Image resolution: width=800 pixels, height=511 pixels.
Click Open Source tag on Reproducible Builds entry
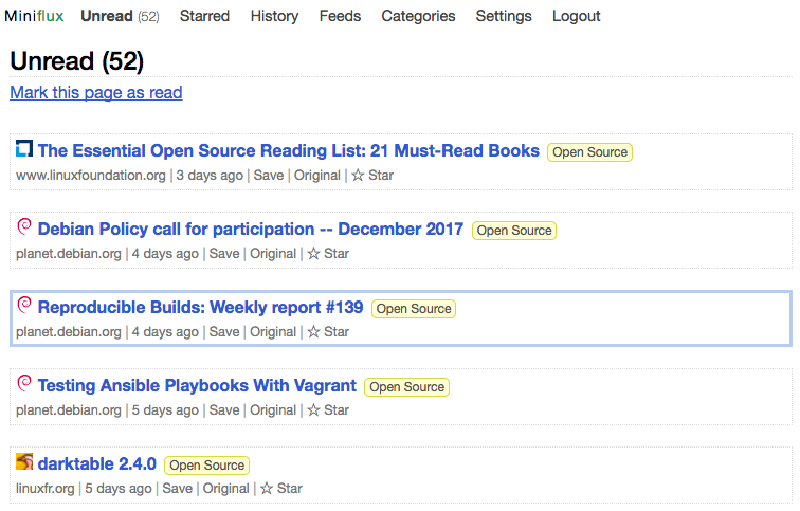tap(413, 309)
